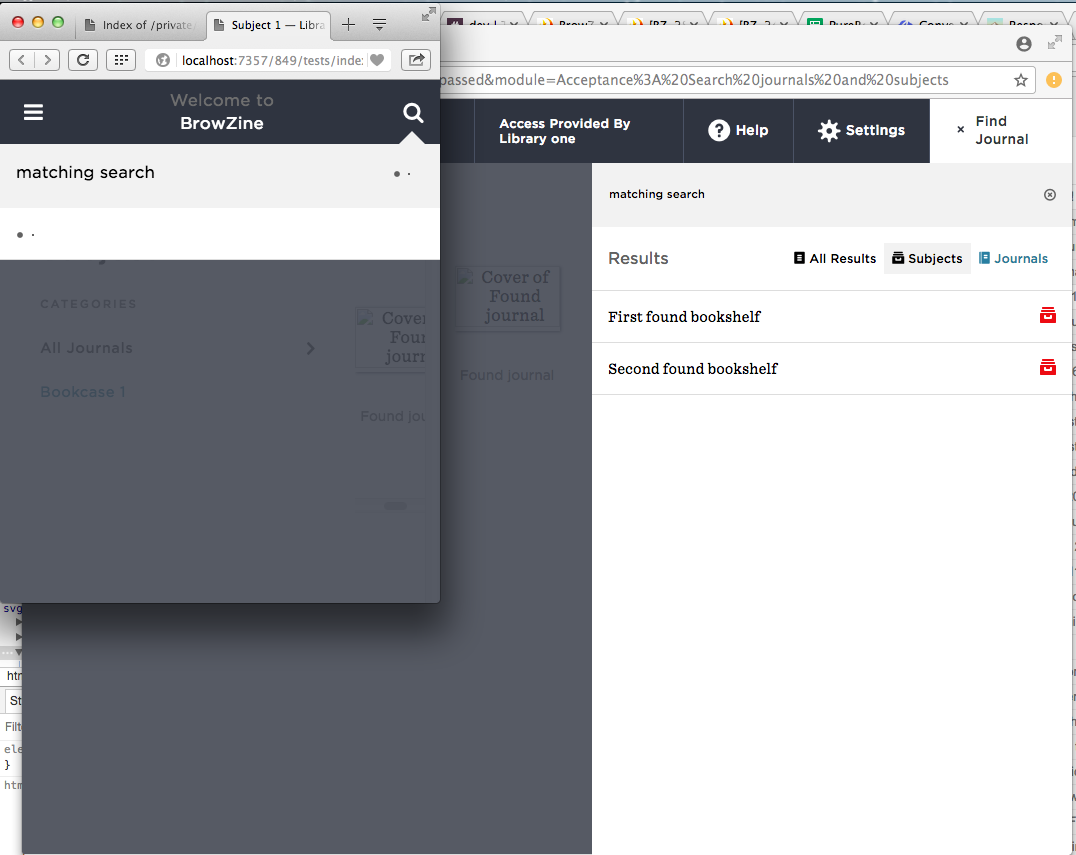Screen dimensions: 1076x855
Task: Go forward with the front window's forward arrow
Action: click(x=47, y=60)
